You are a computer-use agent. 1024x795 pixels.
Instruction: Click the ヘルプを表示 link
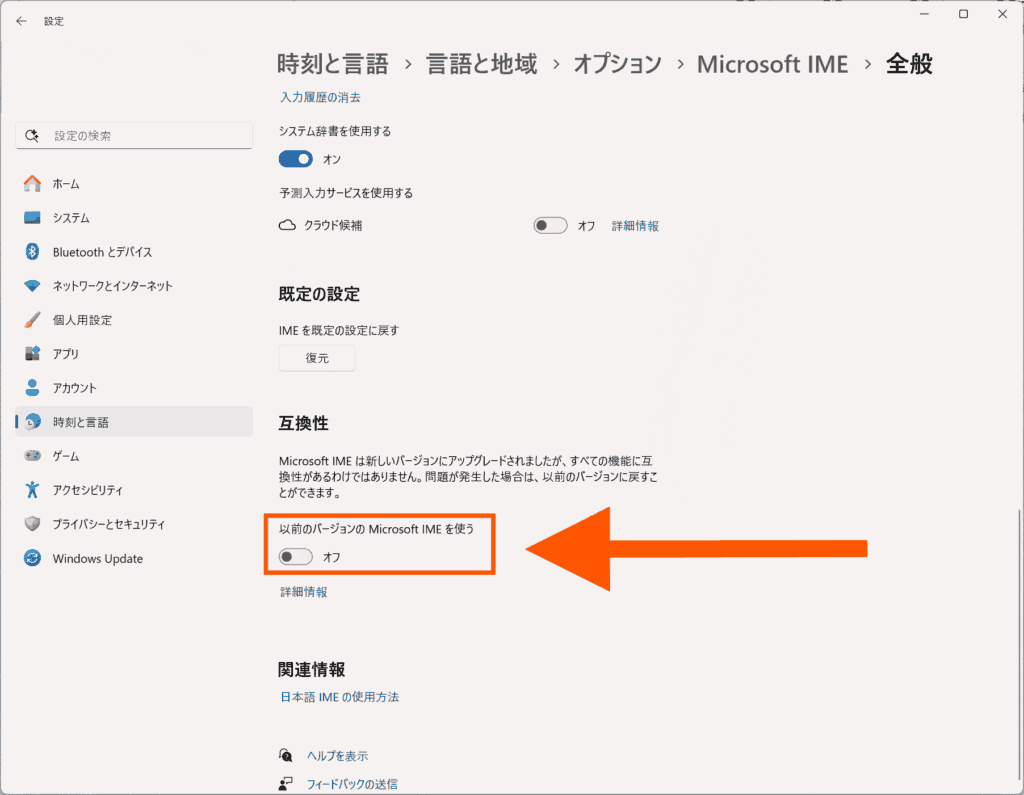[338, 756]
